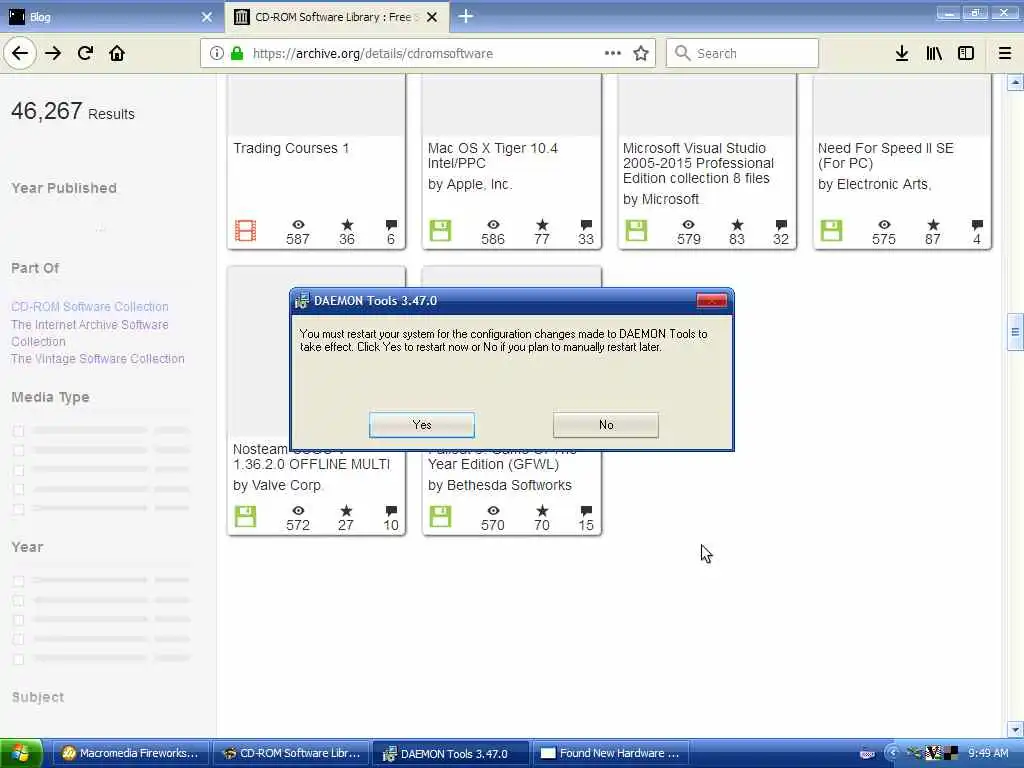Click the favorites star showing 27
This screenshot has width=1024, height=768.
[346, 511]
